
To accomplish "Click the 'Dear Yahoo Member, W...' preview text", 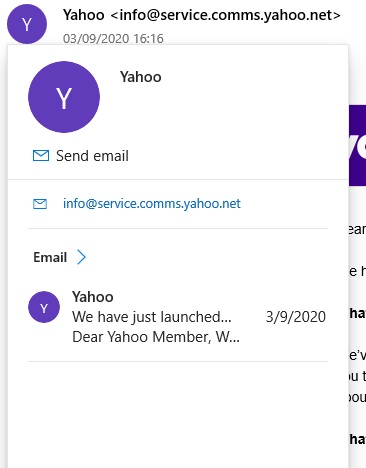I will (x=156, y=337).
